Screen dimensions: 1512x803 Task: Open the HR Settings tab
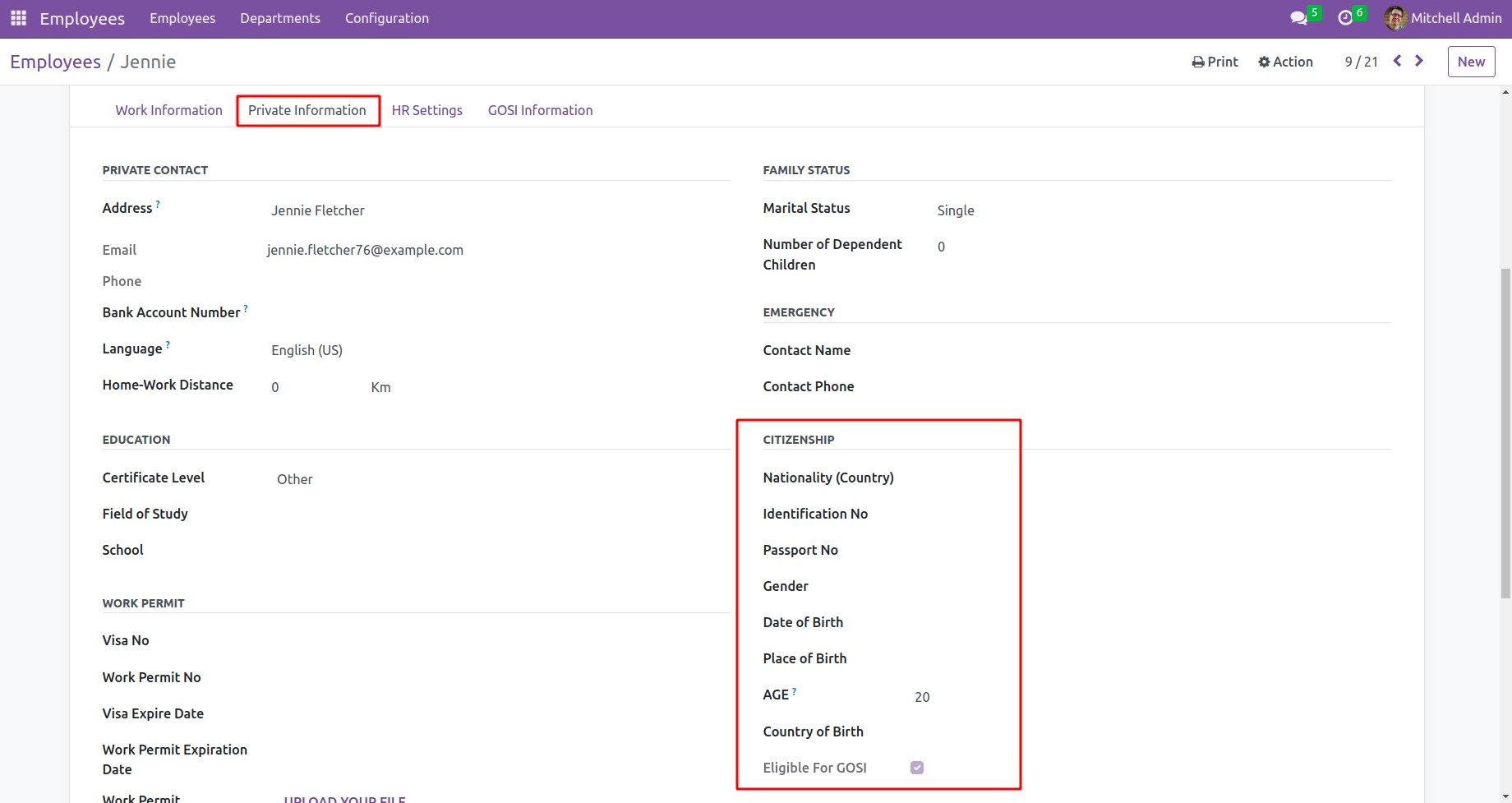426,110
